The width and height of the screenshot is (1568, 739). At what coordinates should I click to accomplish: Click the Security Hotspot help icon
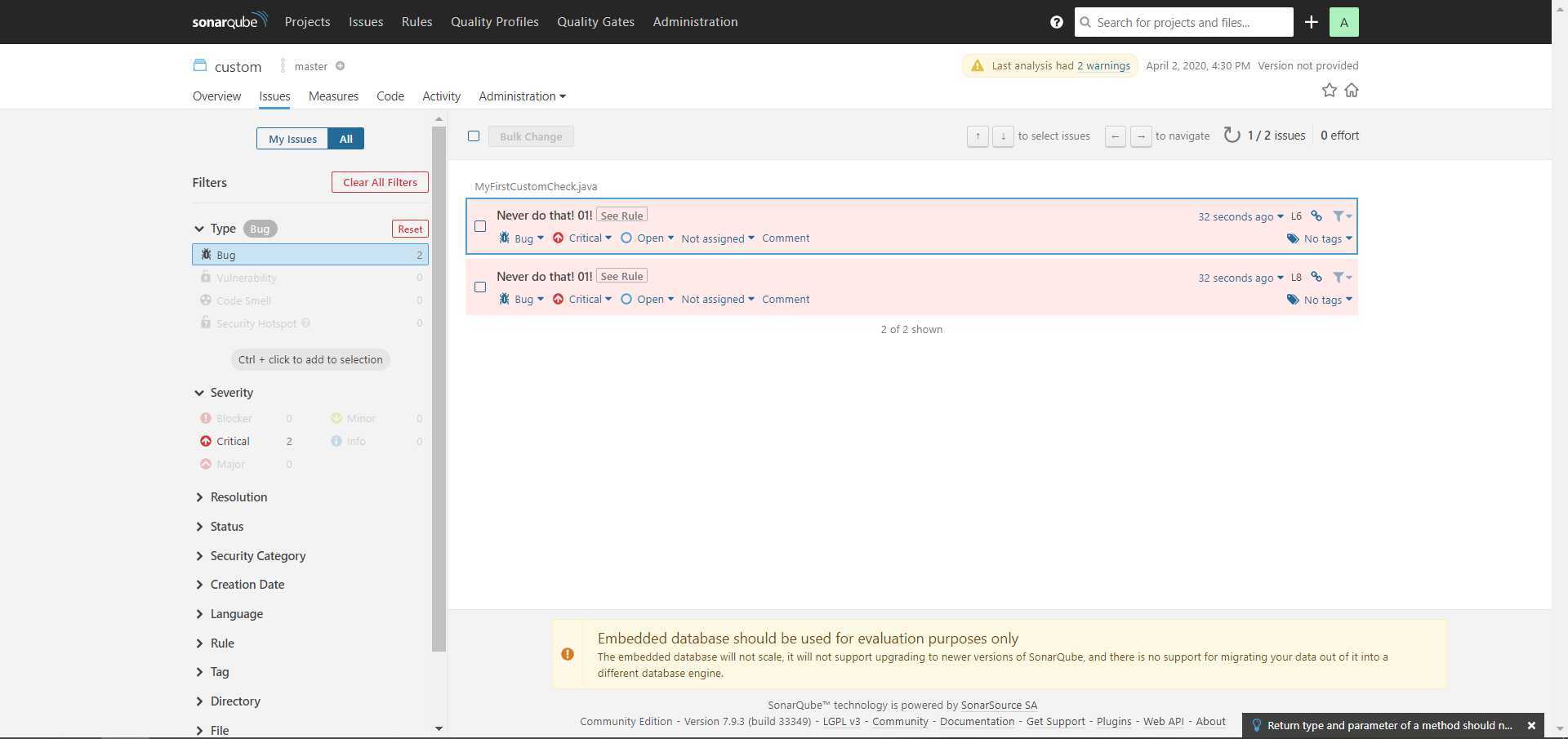306,323
